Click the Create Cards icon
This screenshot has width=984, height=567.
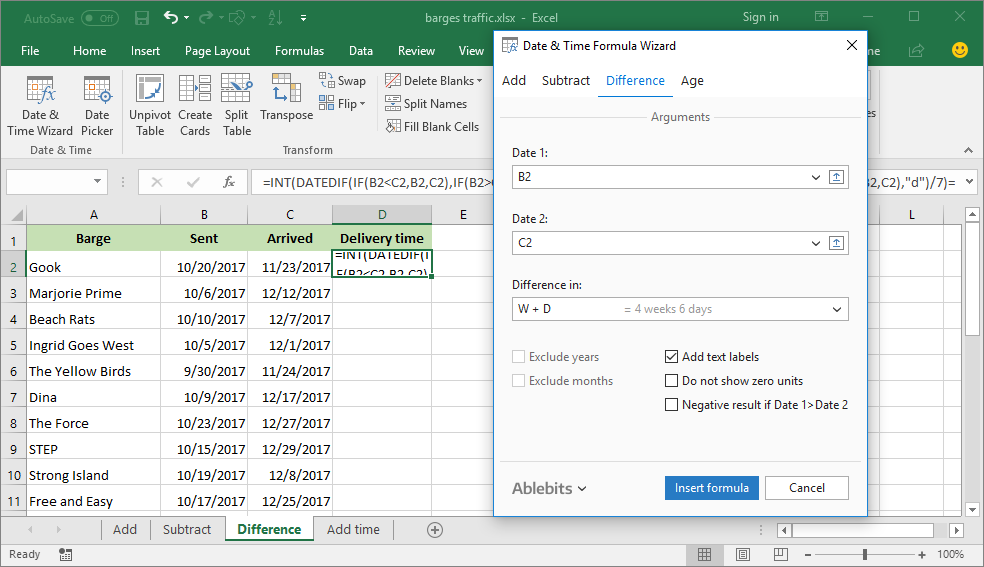click(195, 106)
